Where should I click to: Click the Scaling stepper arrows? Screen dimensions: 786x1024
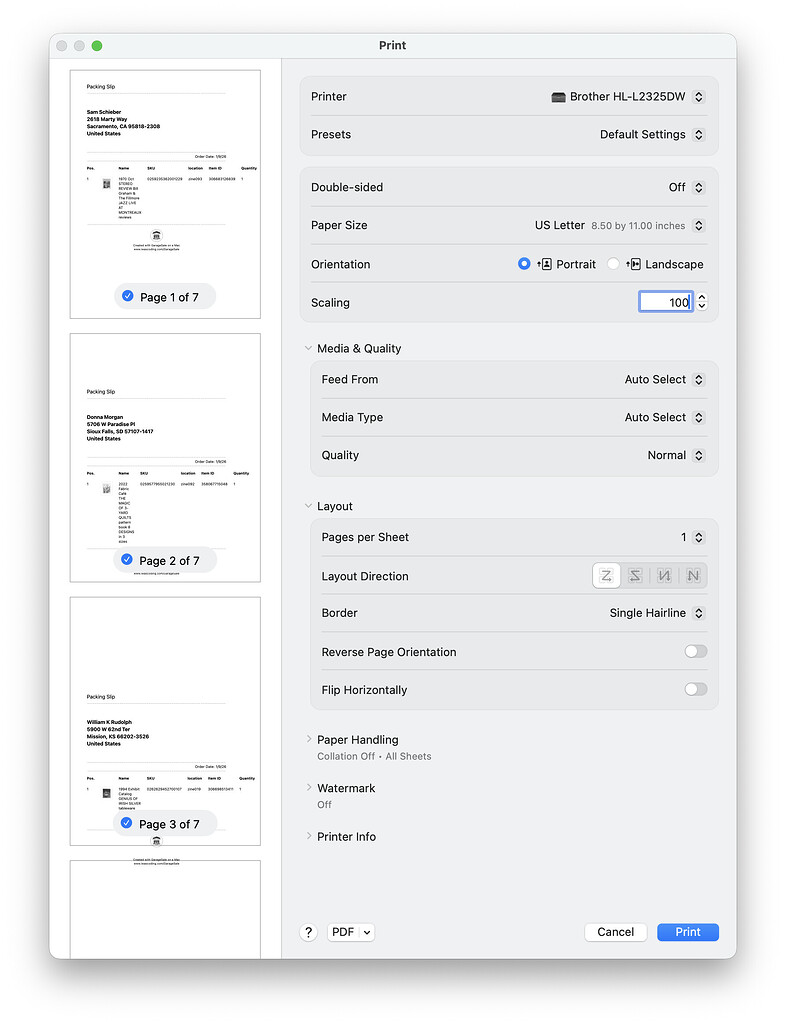702,302
